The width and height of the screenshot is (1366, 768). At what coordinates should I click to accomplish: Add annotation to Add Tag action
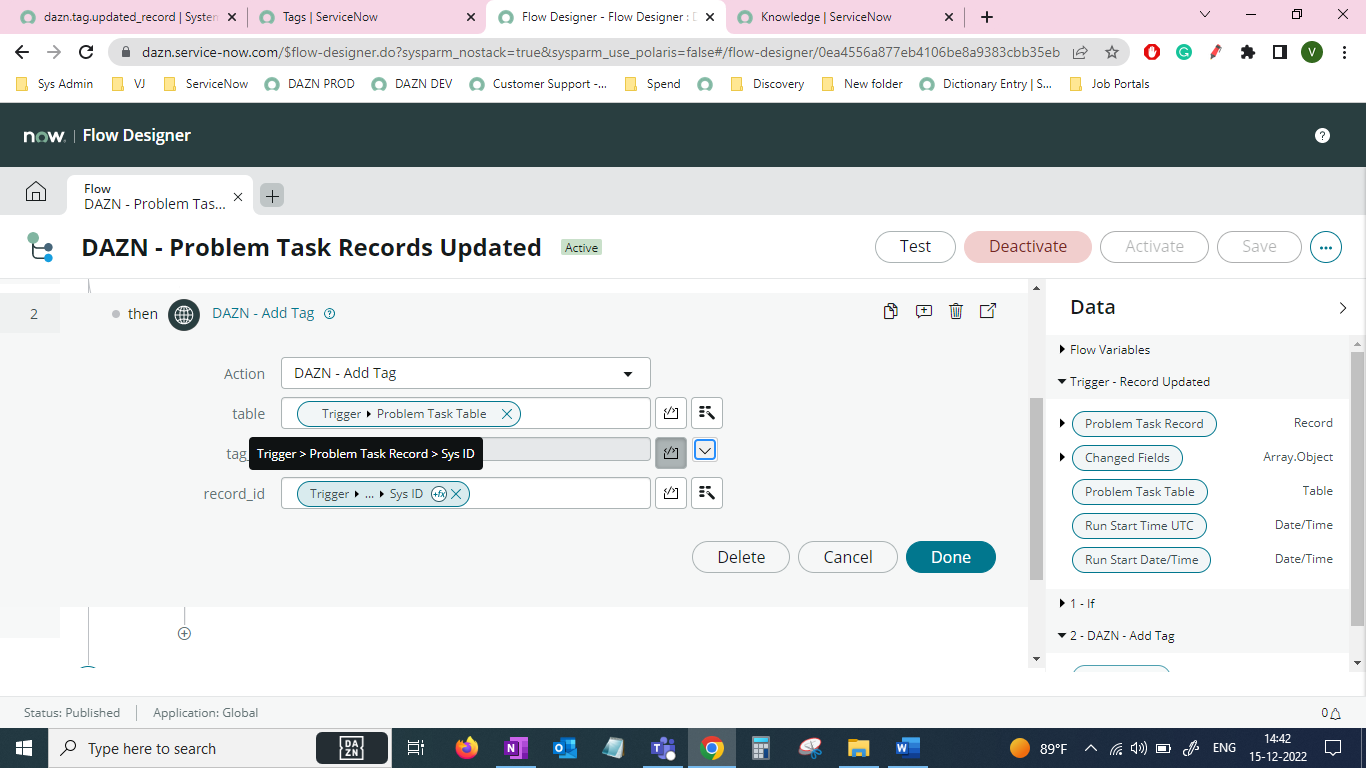[924, 312]
